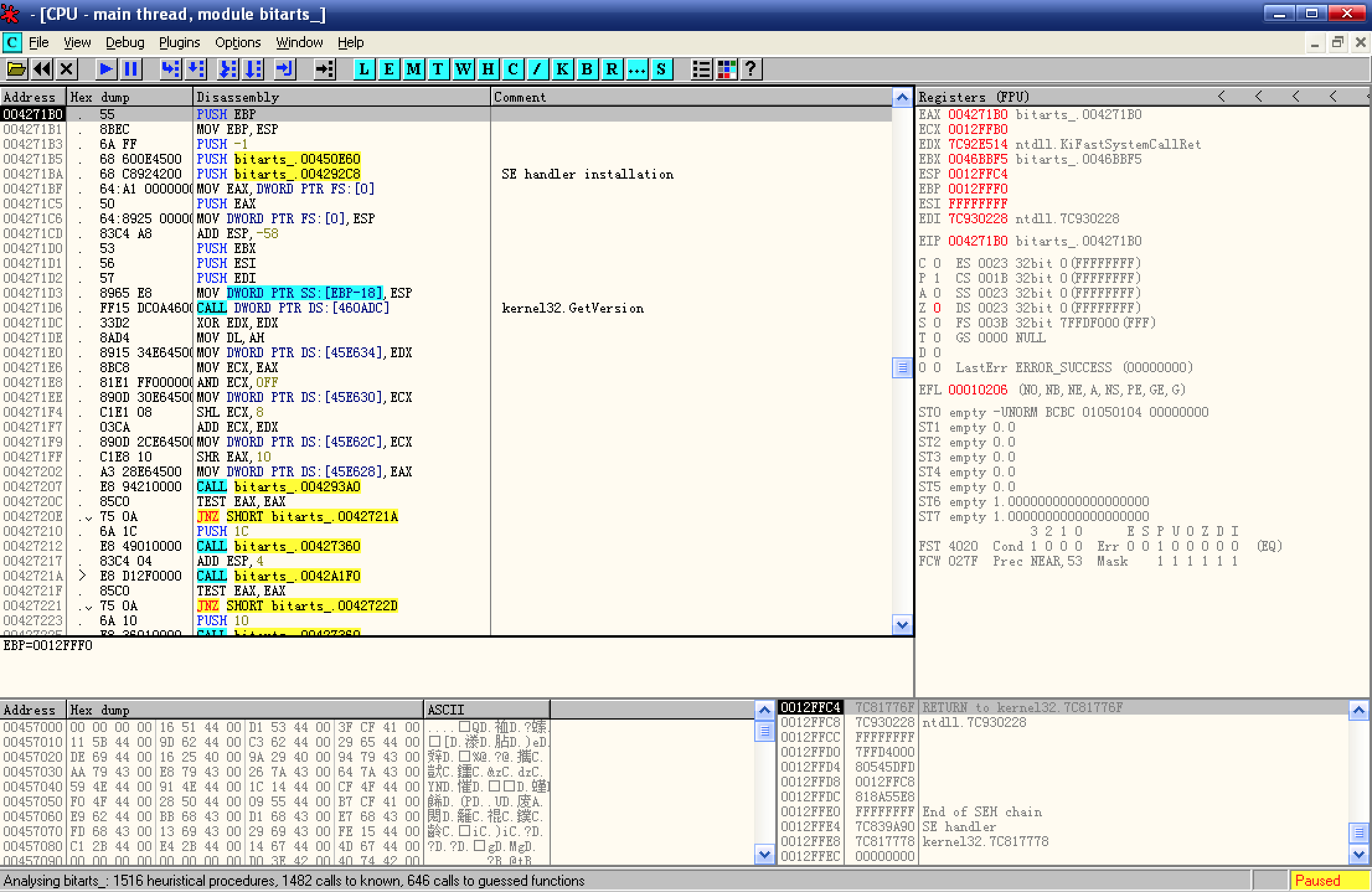Open Go to address arrow icon
The image size is (1372, 892).
[x=324, y=69]
